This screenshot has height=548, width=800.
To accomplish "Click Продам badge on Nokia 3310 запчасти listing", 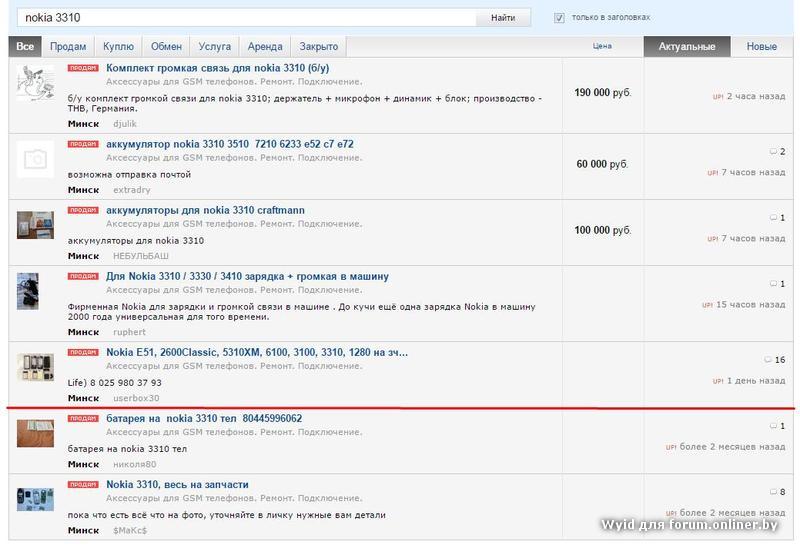I will (x=83, y=484).
